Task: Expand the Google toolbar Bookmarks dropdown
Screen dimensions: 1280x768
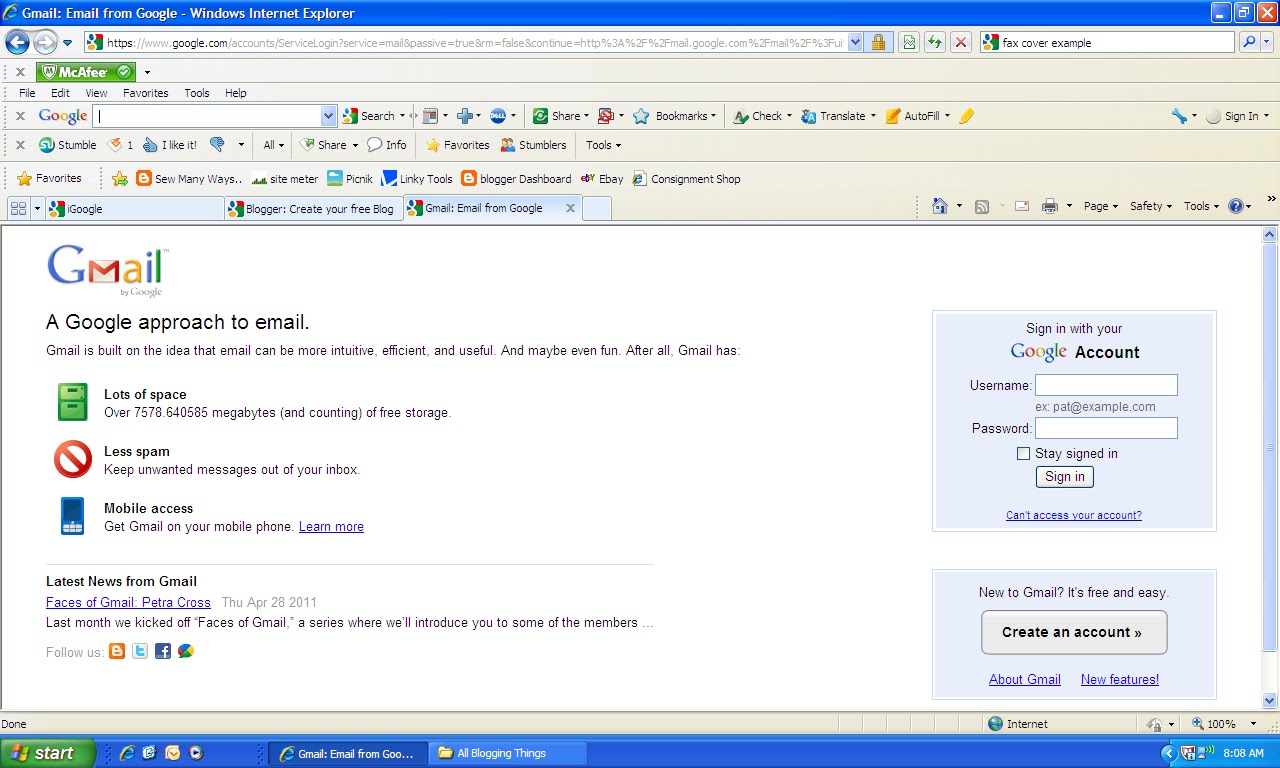Action: point(714,116)
